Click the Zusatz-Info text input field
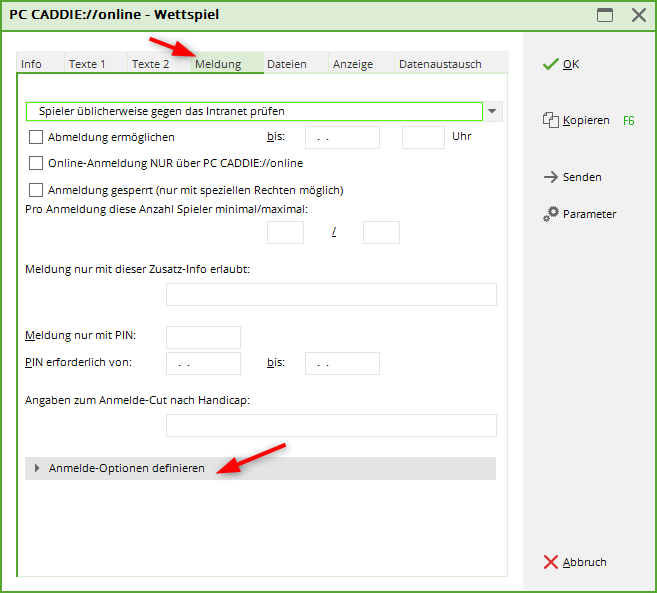This screenshot has height=593, width=657. click(331, 294)
